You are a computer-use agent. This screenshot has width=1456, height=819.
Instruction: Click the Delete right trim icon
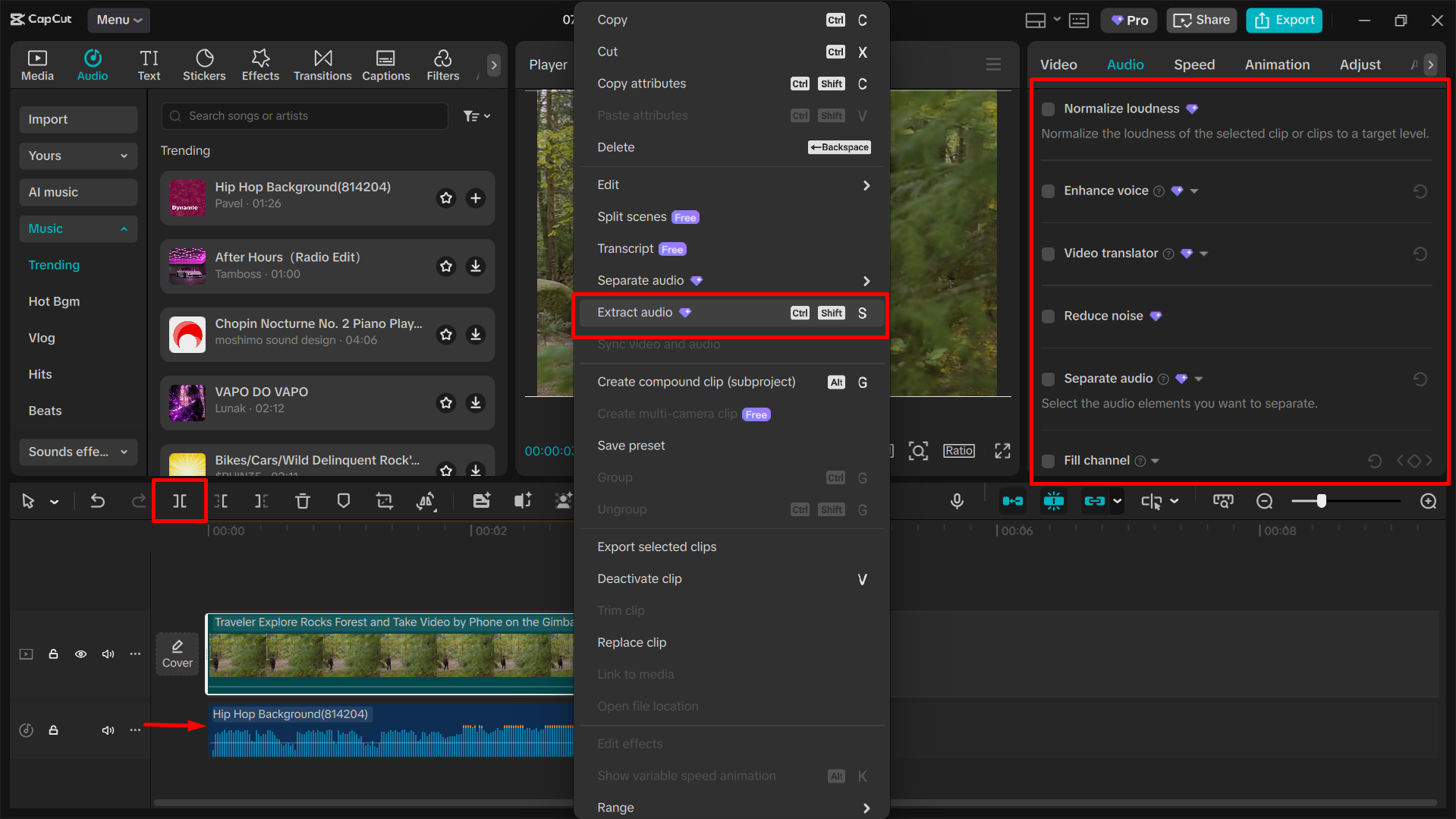coord(262,501)
